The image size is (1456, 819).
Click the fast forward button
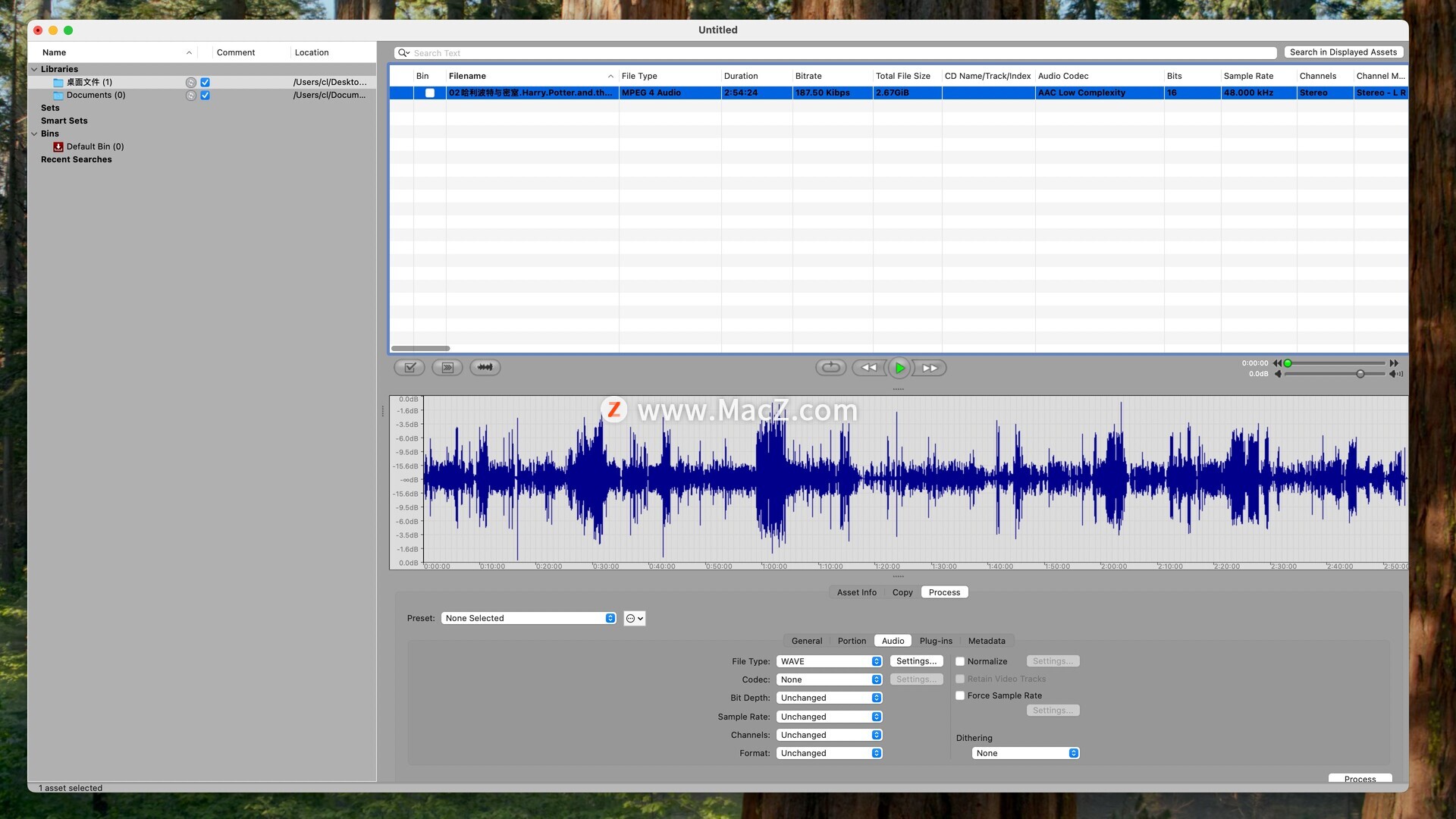pos(930,368)
